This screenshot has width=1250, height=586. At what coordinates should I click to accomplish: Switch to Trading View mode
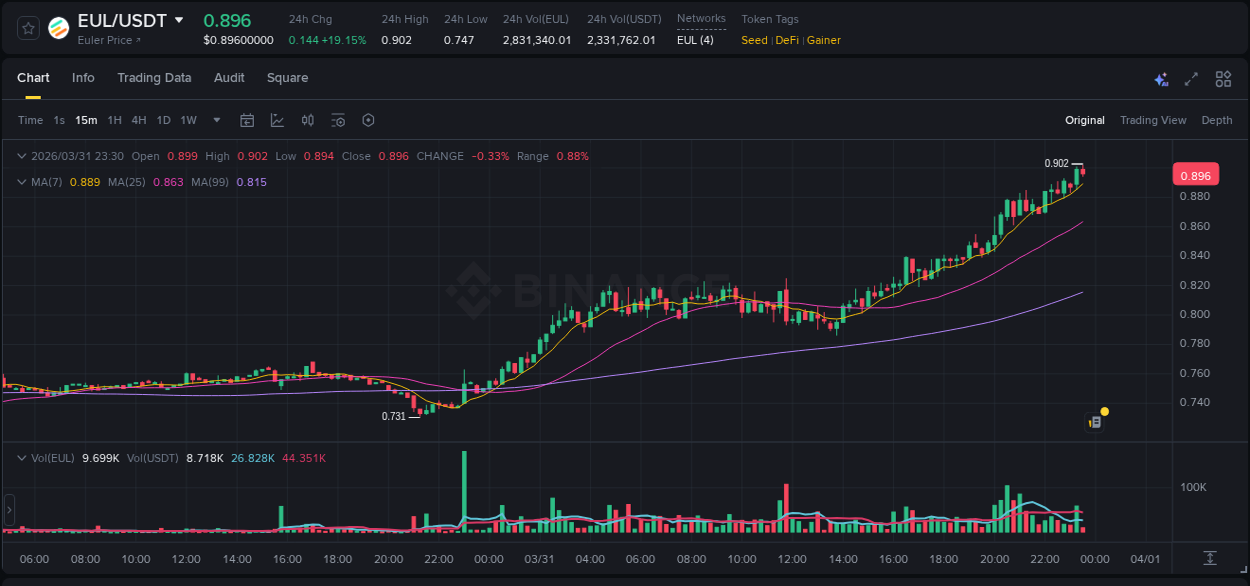coord(1153,120)
